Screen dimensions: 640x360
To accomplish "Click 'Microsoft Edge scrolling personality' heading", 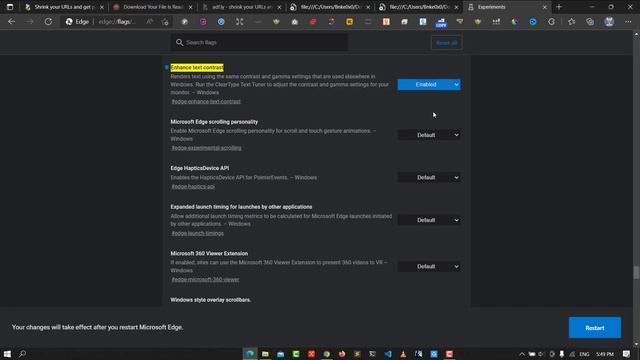I will pyautogui.click(x=214, y=122).
